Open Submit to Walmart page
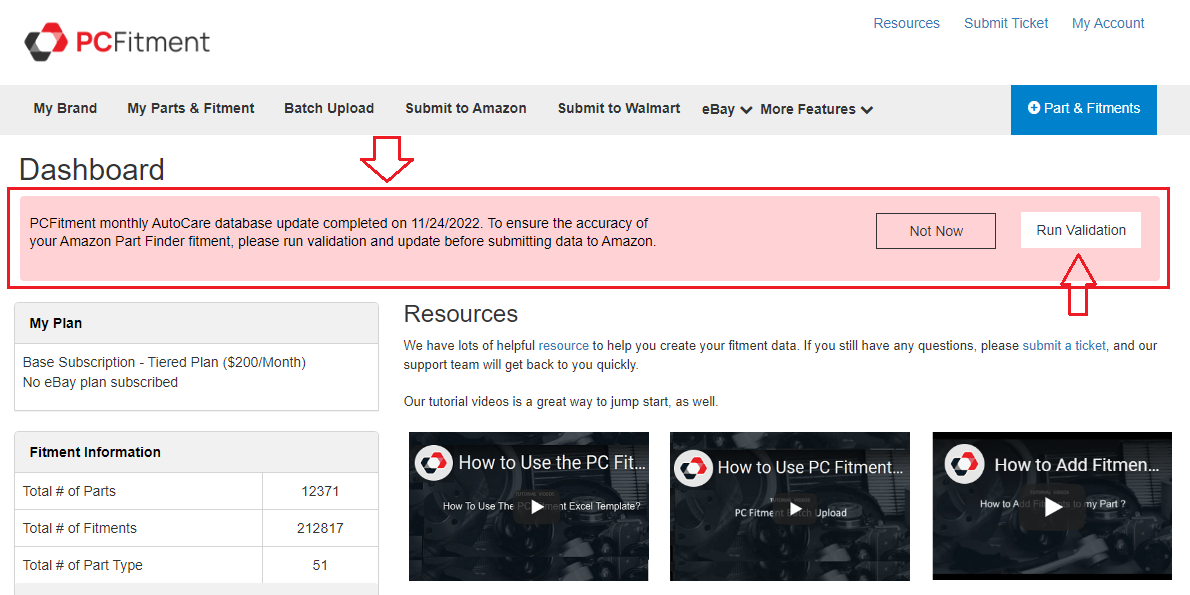 coord(619,108)
